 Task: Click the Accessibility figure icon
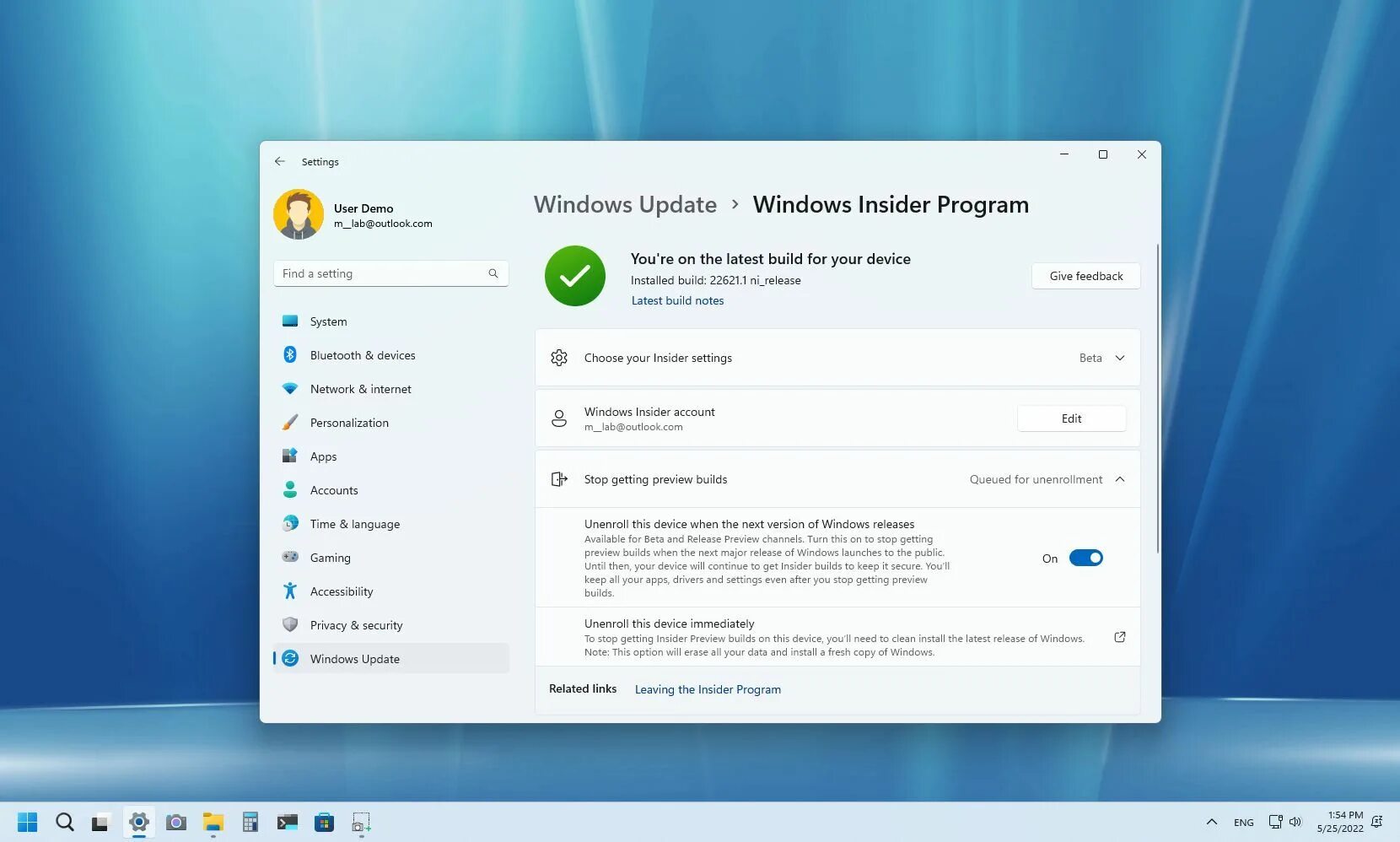coord(290,591)
